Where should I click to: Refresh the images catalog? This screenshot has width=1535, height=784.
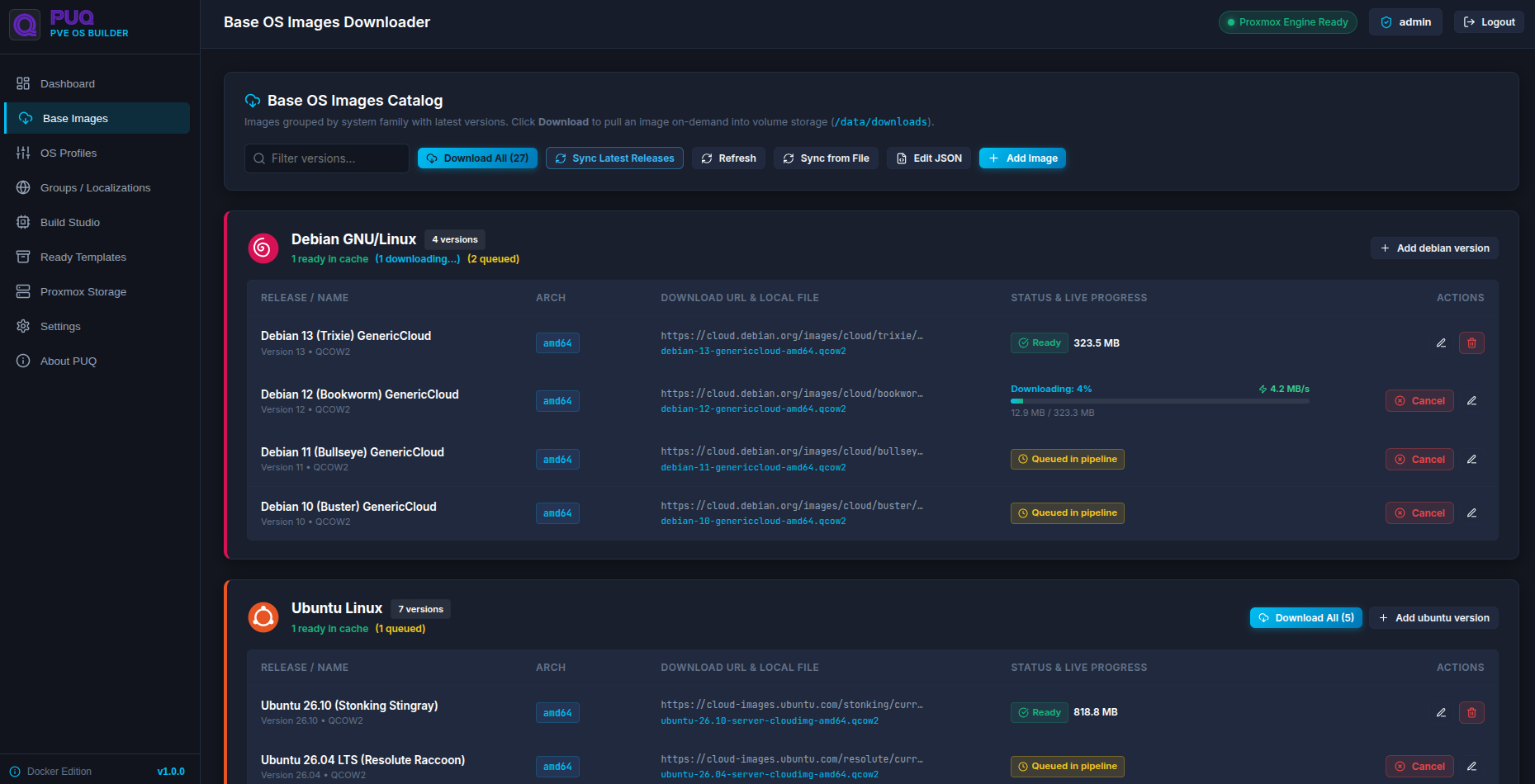tap(728, 158)
